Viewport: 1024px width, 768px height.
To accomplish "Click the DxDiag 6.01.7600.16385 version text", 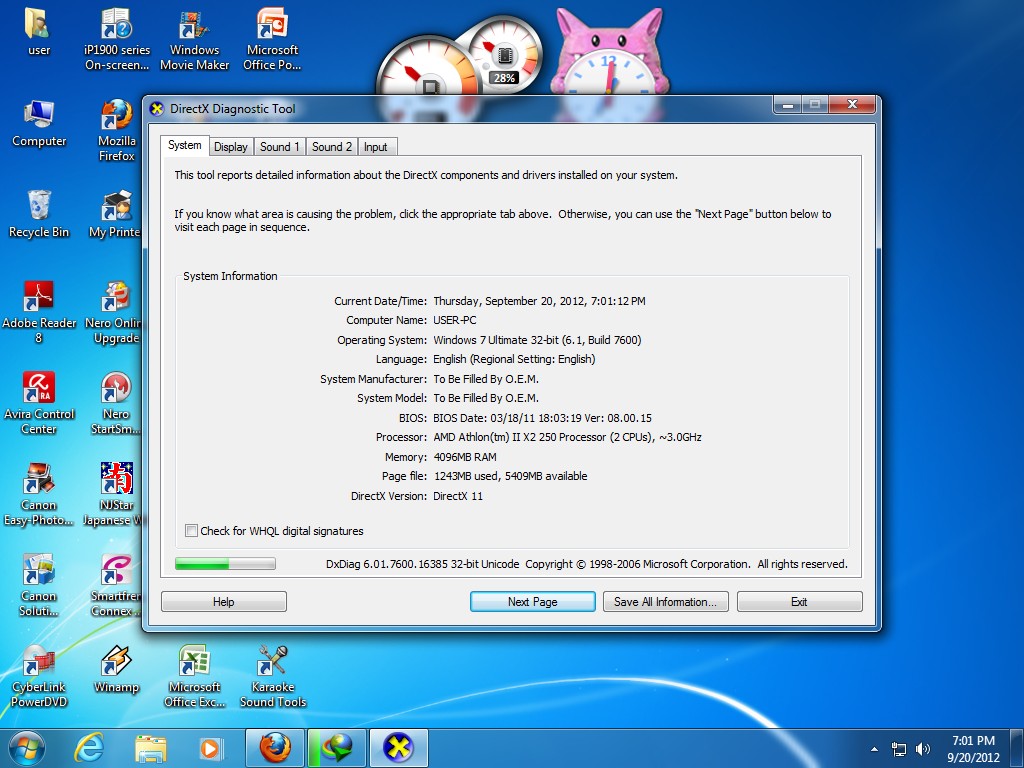I will click(x=423, y=564).
